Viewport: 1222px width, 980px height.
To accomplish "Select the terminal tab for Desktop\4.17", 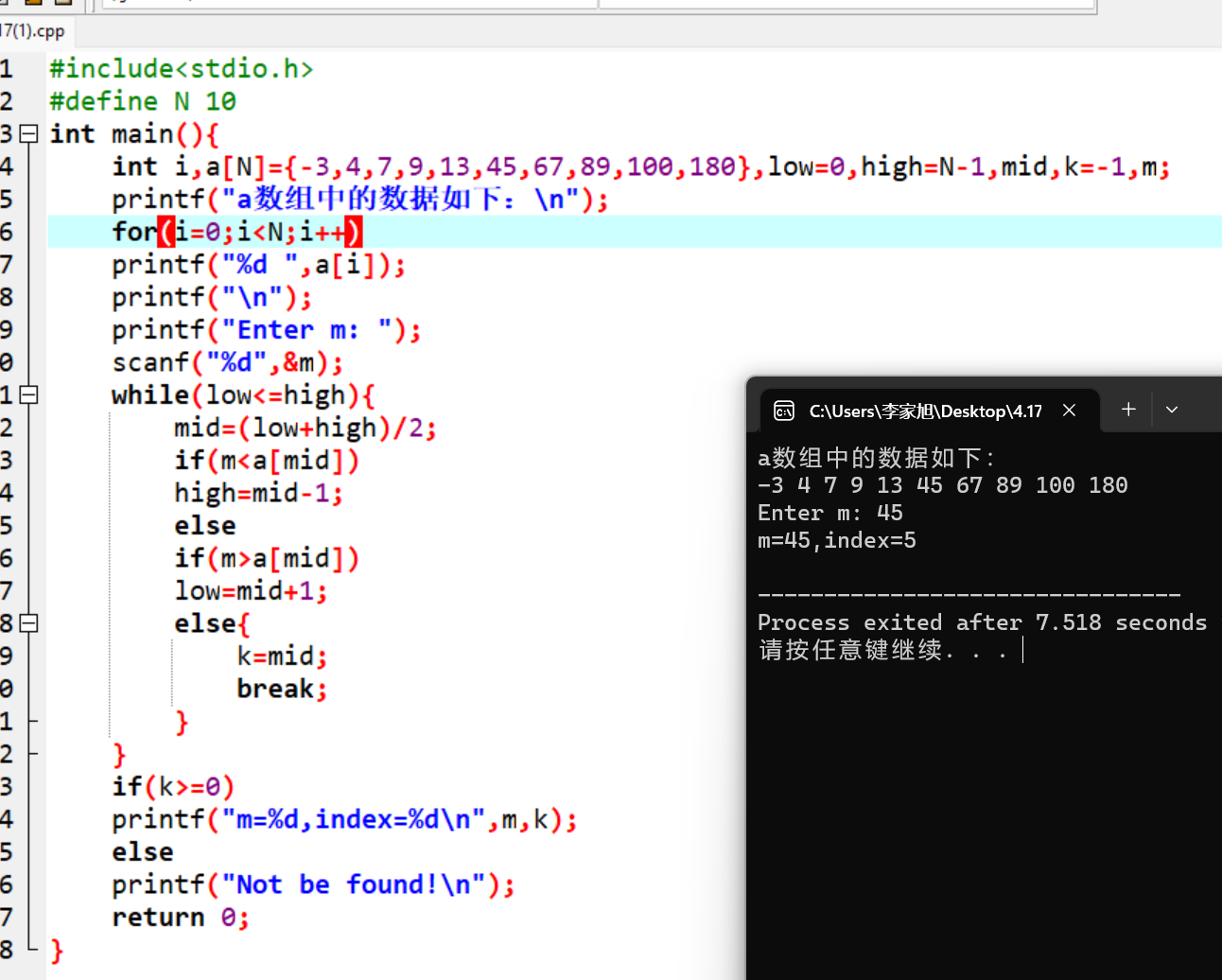I will pos(925,411).
